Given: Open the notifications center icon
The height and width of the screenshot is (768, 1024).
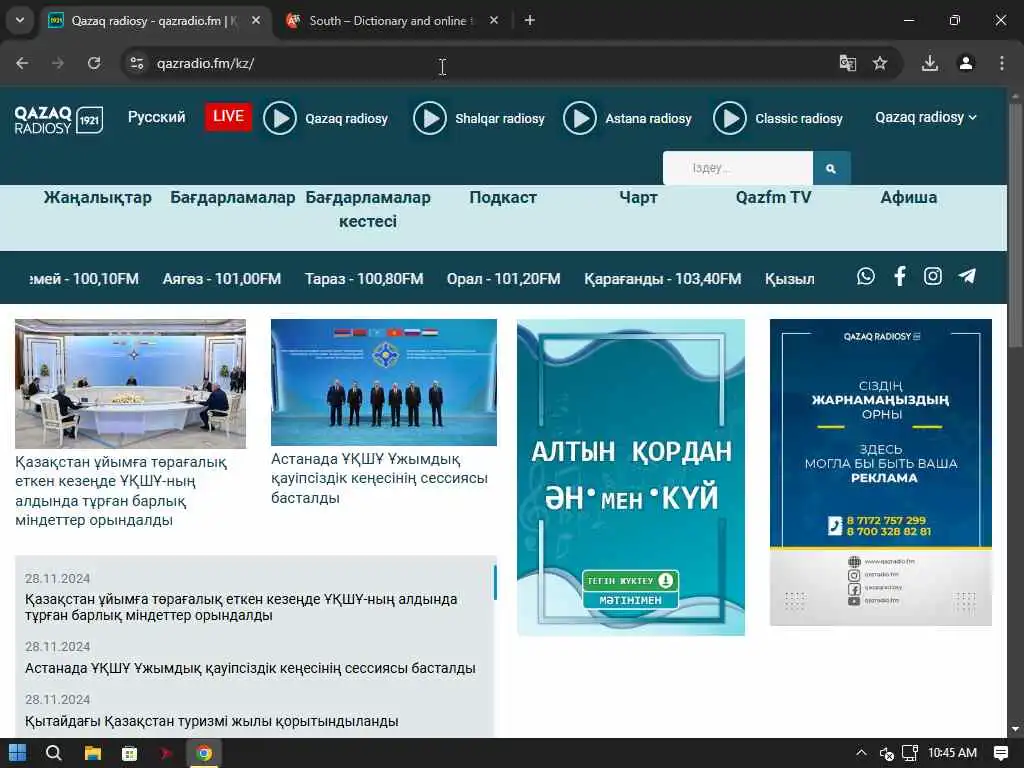Looking at the screenshot, I should coord(1000,753).
